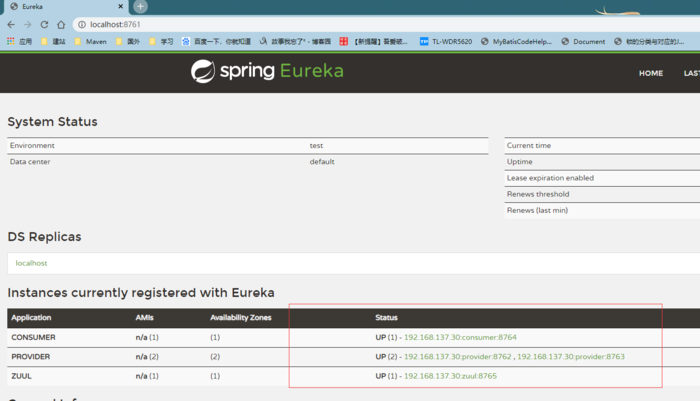Open the 192.168.137.30:zuul:8765 instance link
This screenshot has height=401, width=700.
[450, 376]
